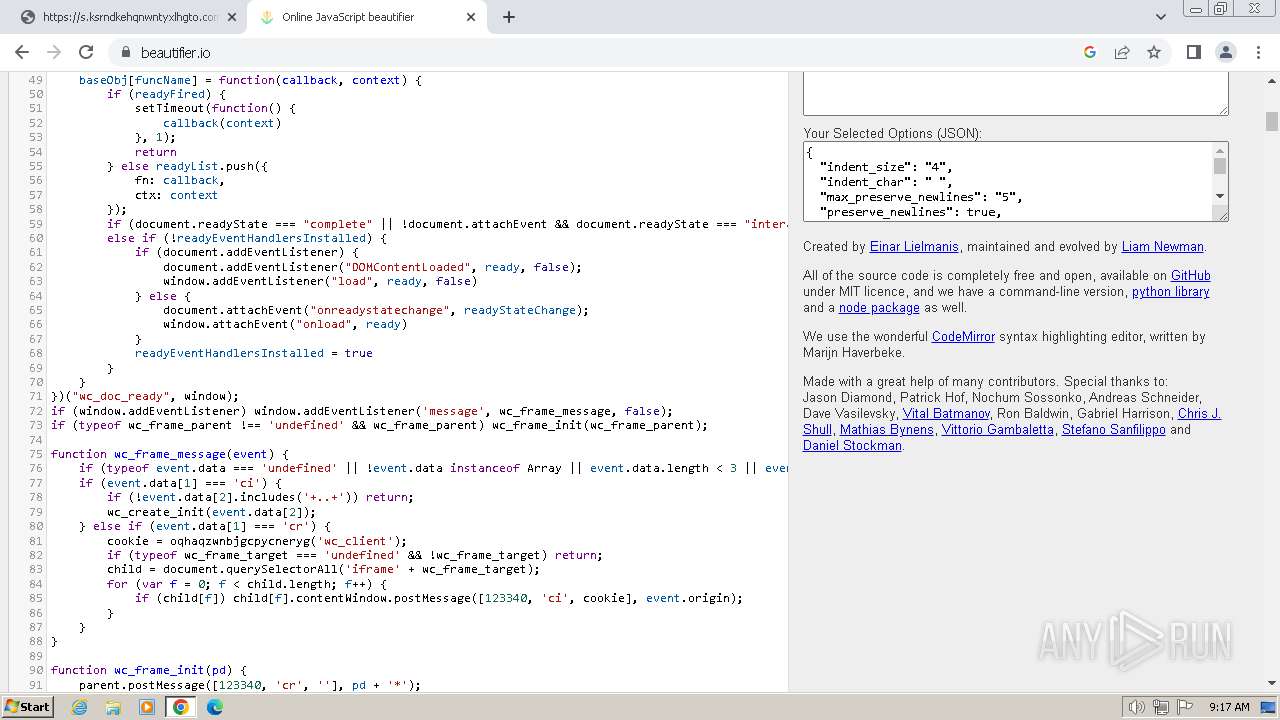Expand the tab search dropdown
Image resolution: width=1280 pixels, height=720 pixels.
[1161, 17]
